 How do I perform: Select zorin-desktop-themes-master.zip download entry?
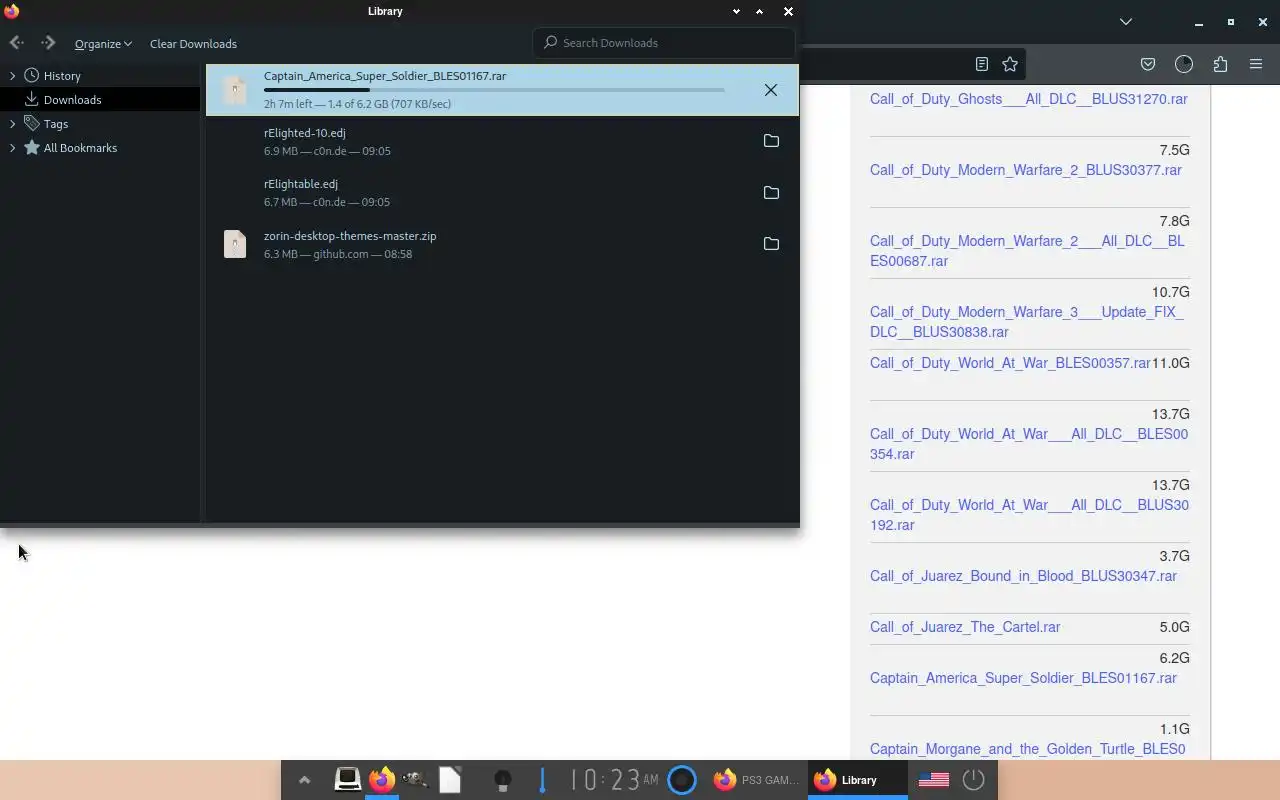pos(502,245)
